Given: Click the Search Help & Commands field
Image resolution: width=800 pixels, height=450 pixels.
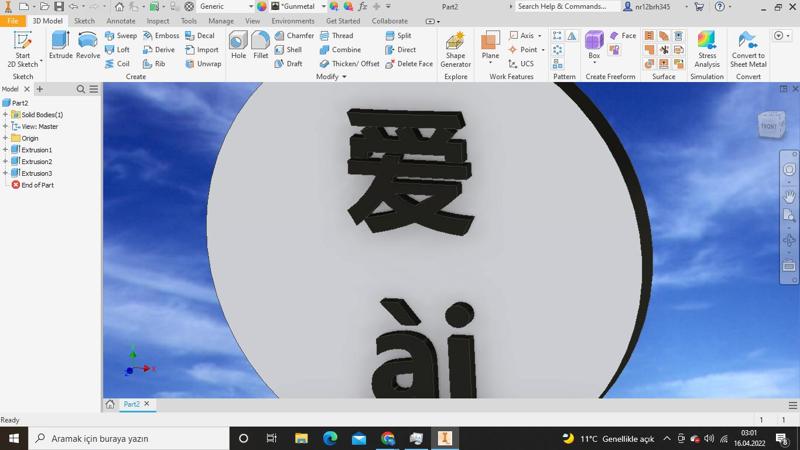Looking at the screenshot, I should pyautogui.click(x=567, y=7).
